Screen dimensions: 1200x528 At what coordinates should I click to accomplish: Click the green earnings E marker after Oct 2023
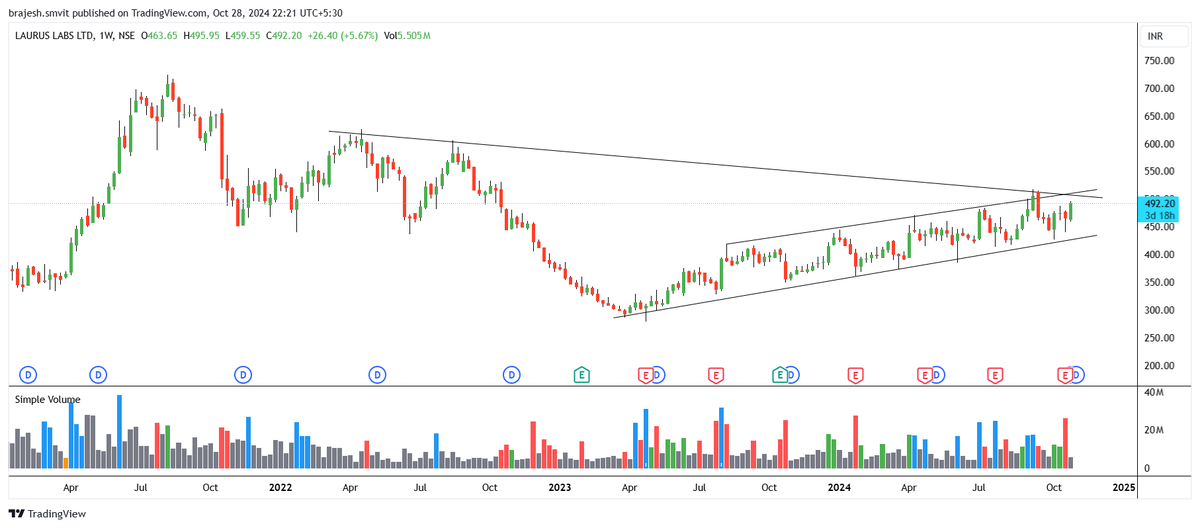pos(779,375)
